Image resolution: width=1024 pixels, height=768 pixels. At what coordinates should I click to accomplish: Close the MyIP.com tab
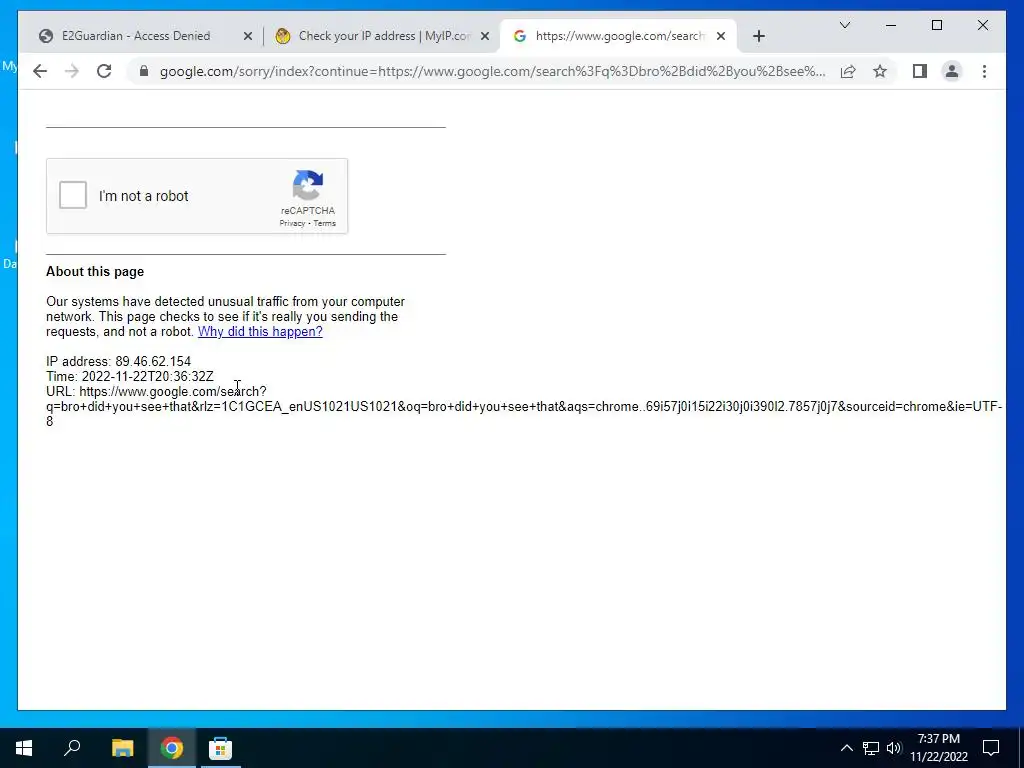tap(485, 37)
